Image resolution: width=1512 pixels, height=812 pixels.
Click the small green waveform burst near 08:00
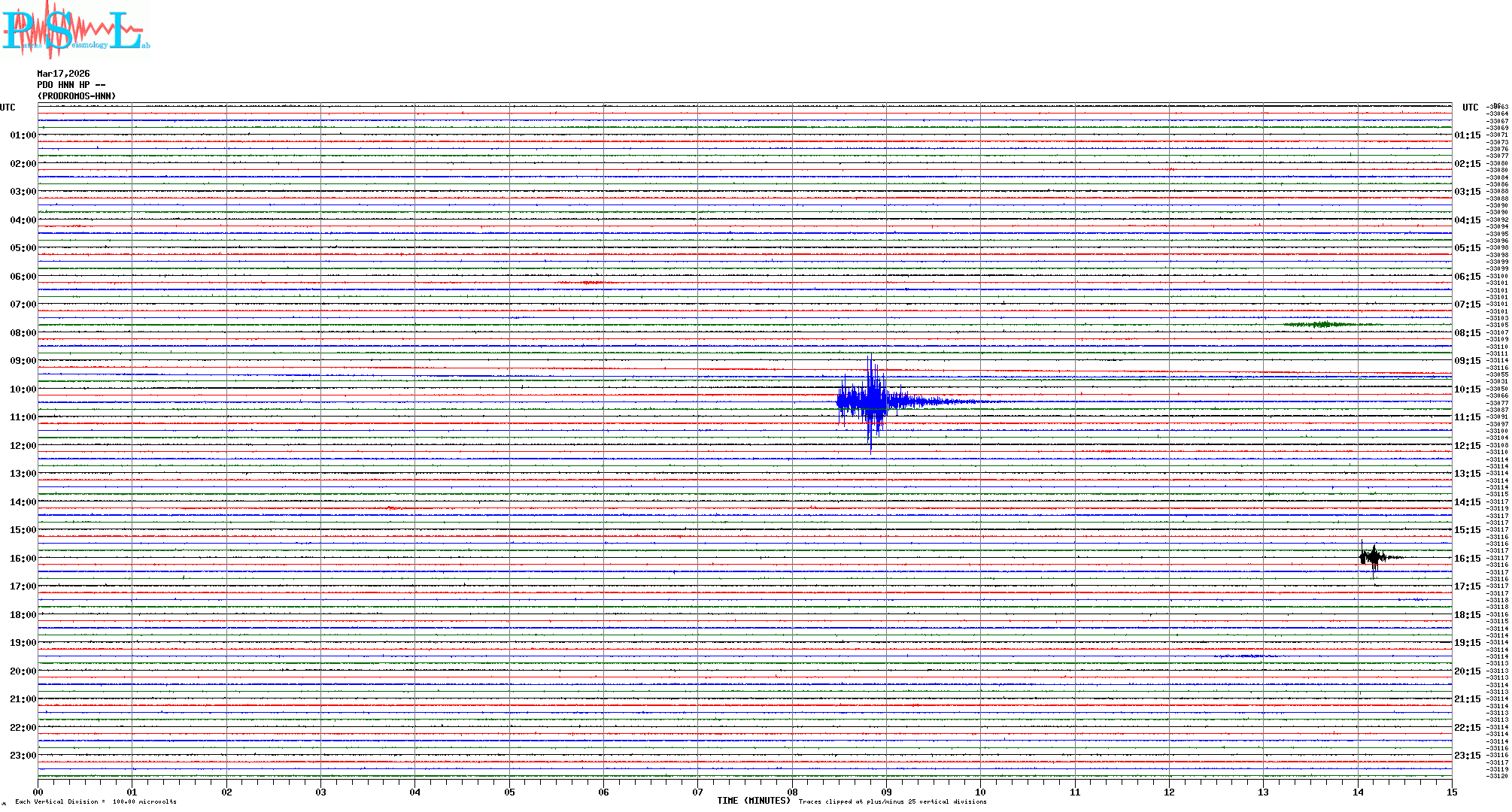[1322, 325]
